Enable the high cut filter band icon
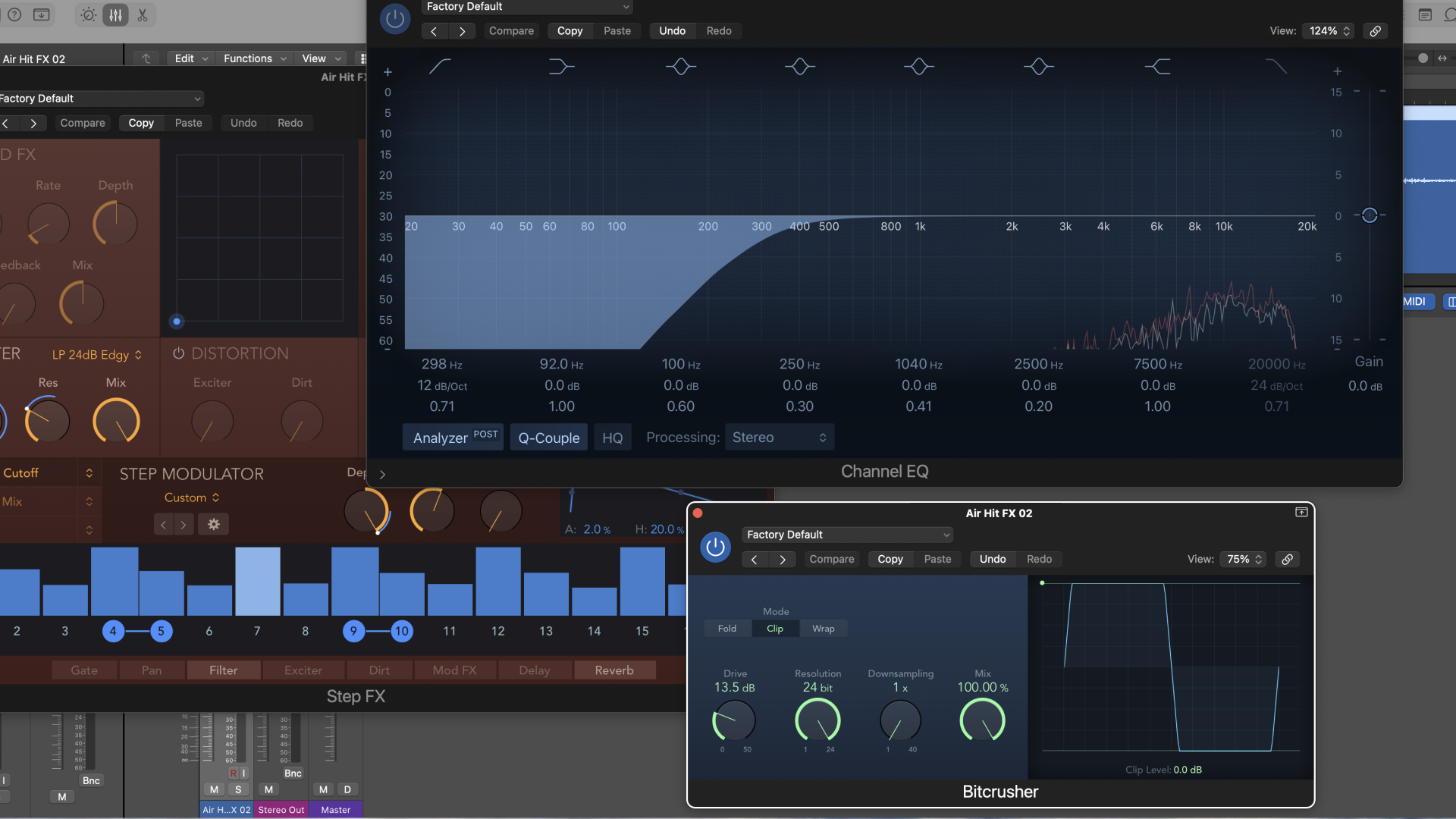Viewport: 1456px width, 819px height. 1276,67
